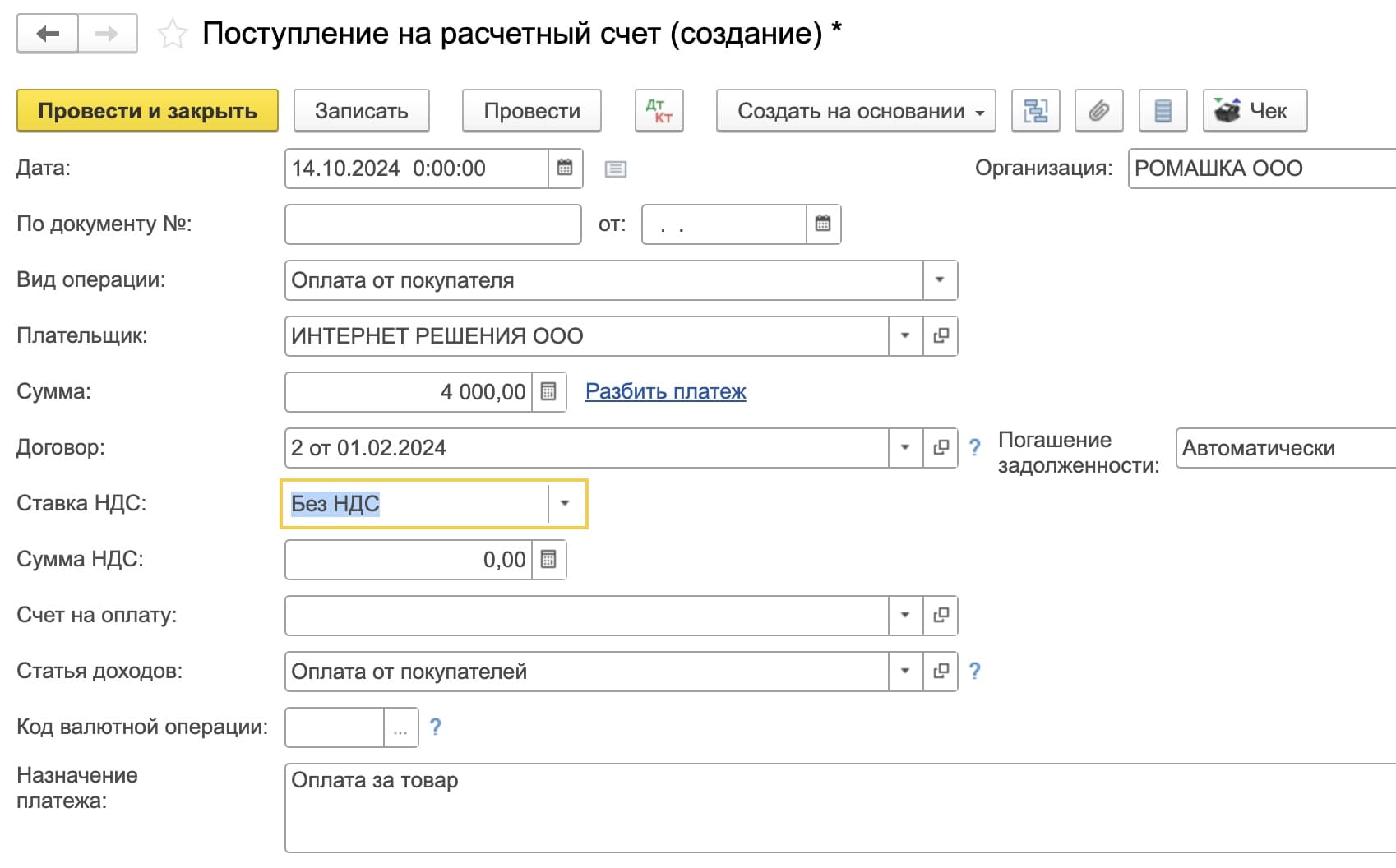This screenshot has width=1396, height=868.
Task: Expand the Договор dropdown list
Action: click(905, 448)
